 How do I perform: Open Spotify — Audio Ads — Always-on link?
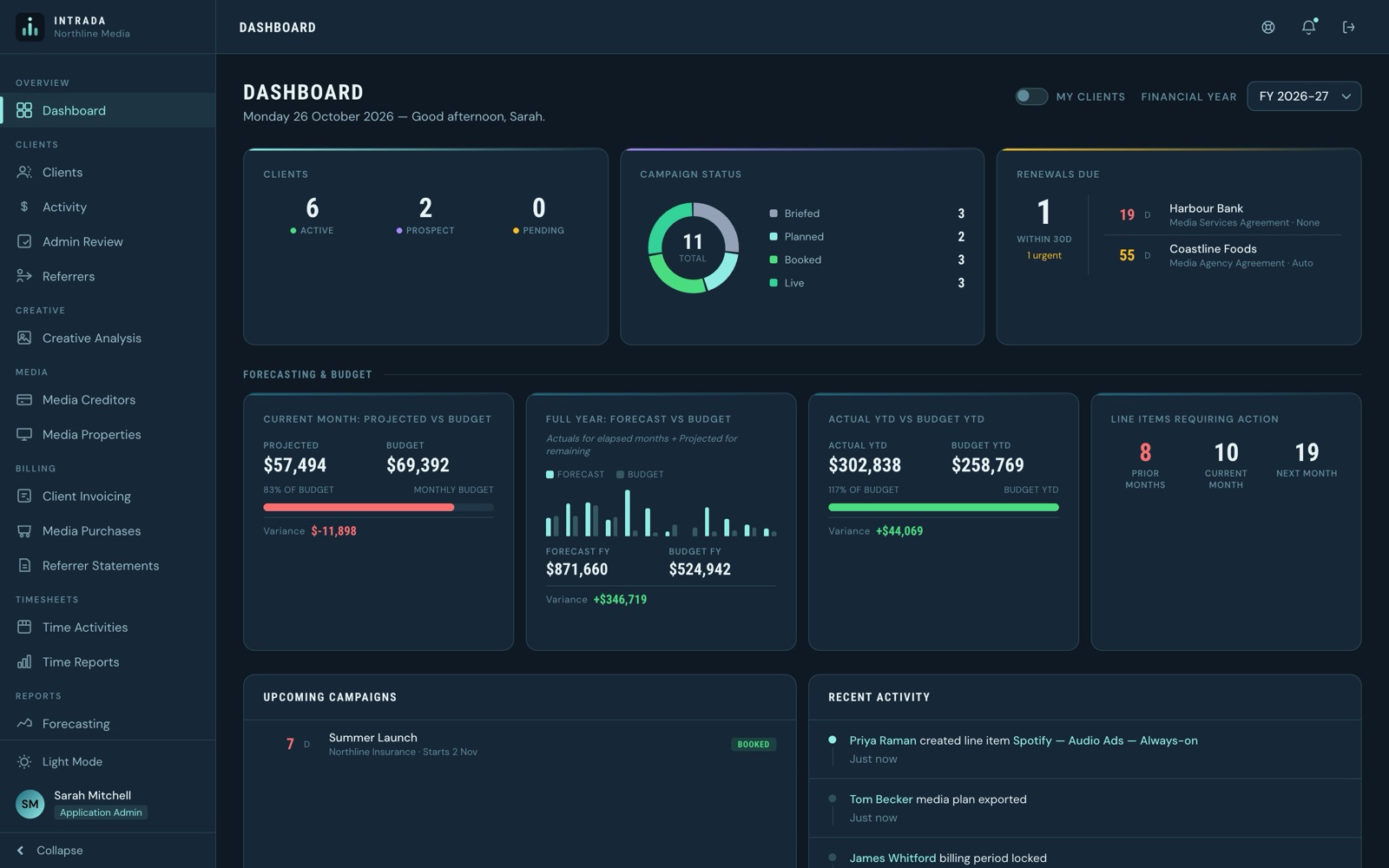click(x=1105, y=740)
